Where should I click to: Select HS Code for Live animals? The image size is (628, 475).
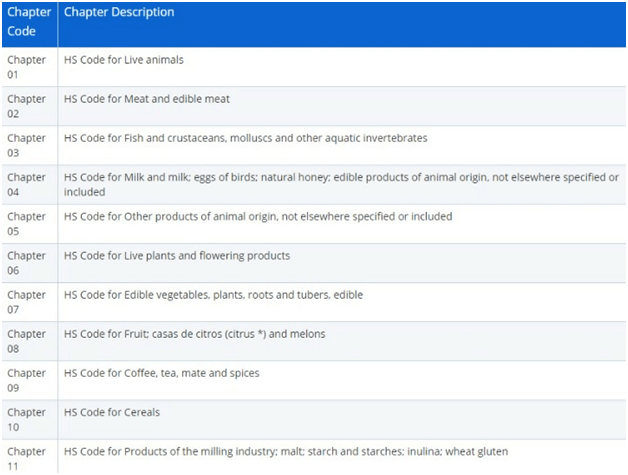click(x=124, y=60)
